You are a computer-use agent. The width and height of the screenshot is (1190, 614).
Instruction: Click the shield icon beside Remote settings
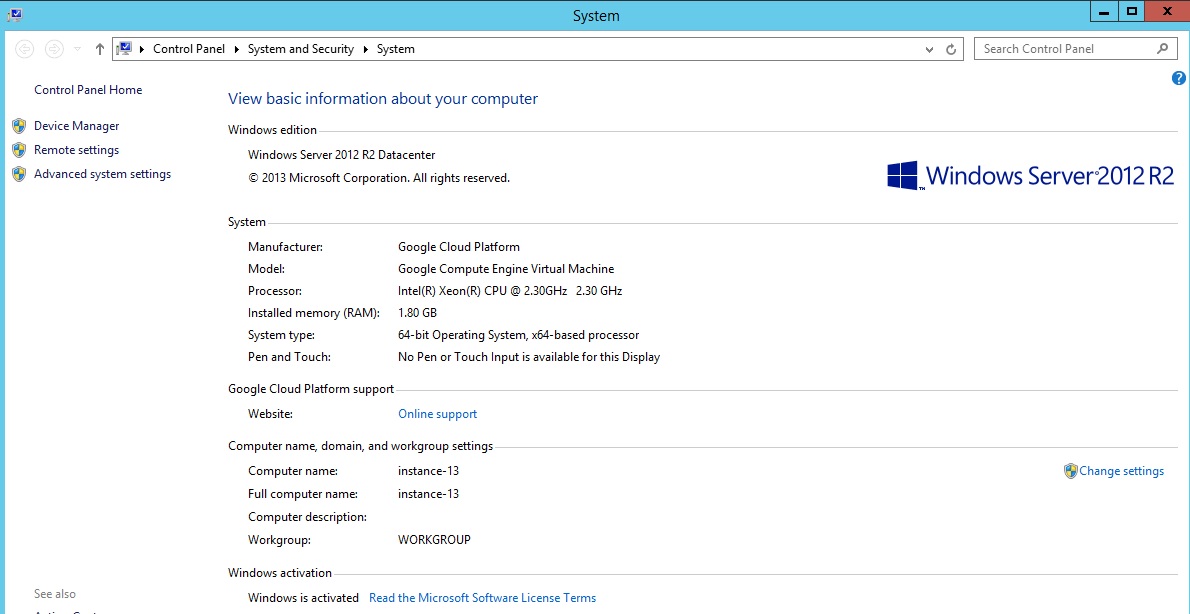[x=20, y=150]
